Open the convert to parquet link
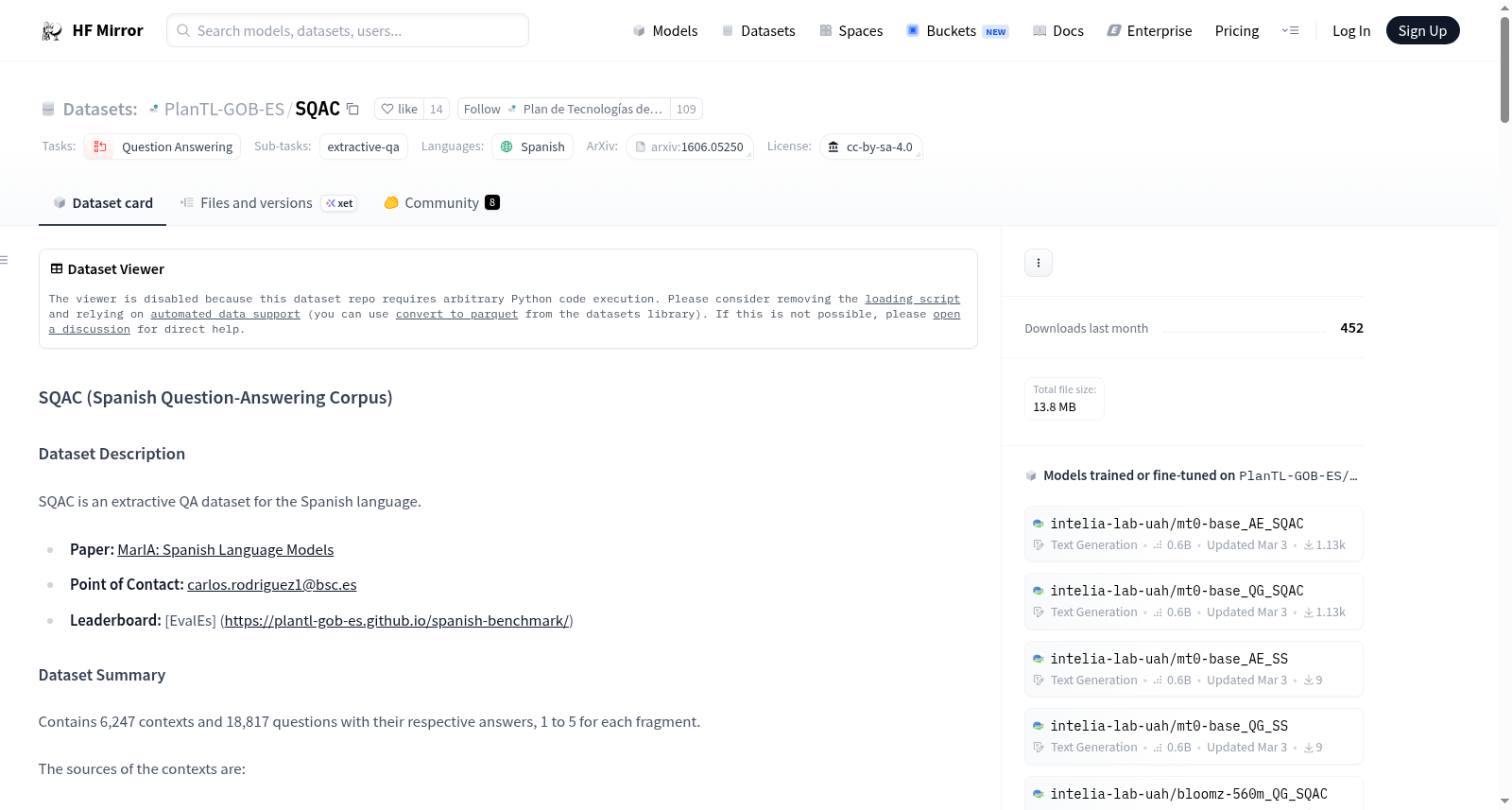This screenshot has width=1512, height=810. [456, 314]
